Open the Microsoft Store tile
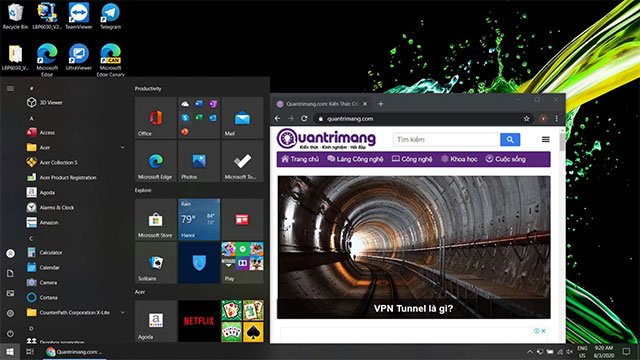Image resolution: width=640 pixels, height=360 pixels. click(156, 220)
